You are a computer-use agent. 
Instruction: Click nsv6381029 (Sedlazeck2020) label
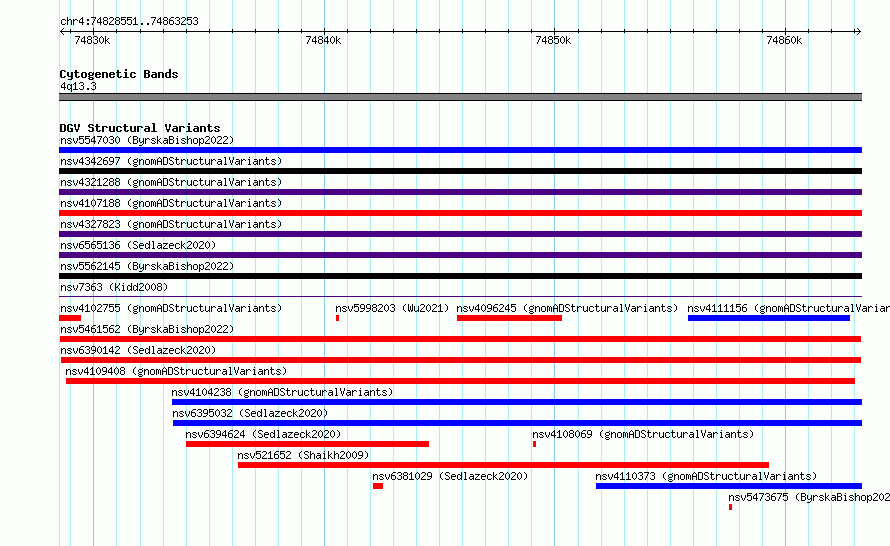[450, 476]
